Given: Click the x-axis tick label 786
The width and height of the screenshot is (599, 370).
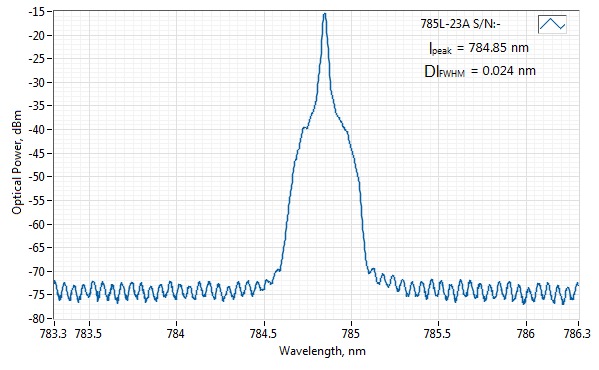Looking at the screenshot, I should pyautogui.click(x=526, y=334).
